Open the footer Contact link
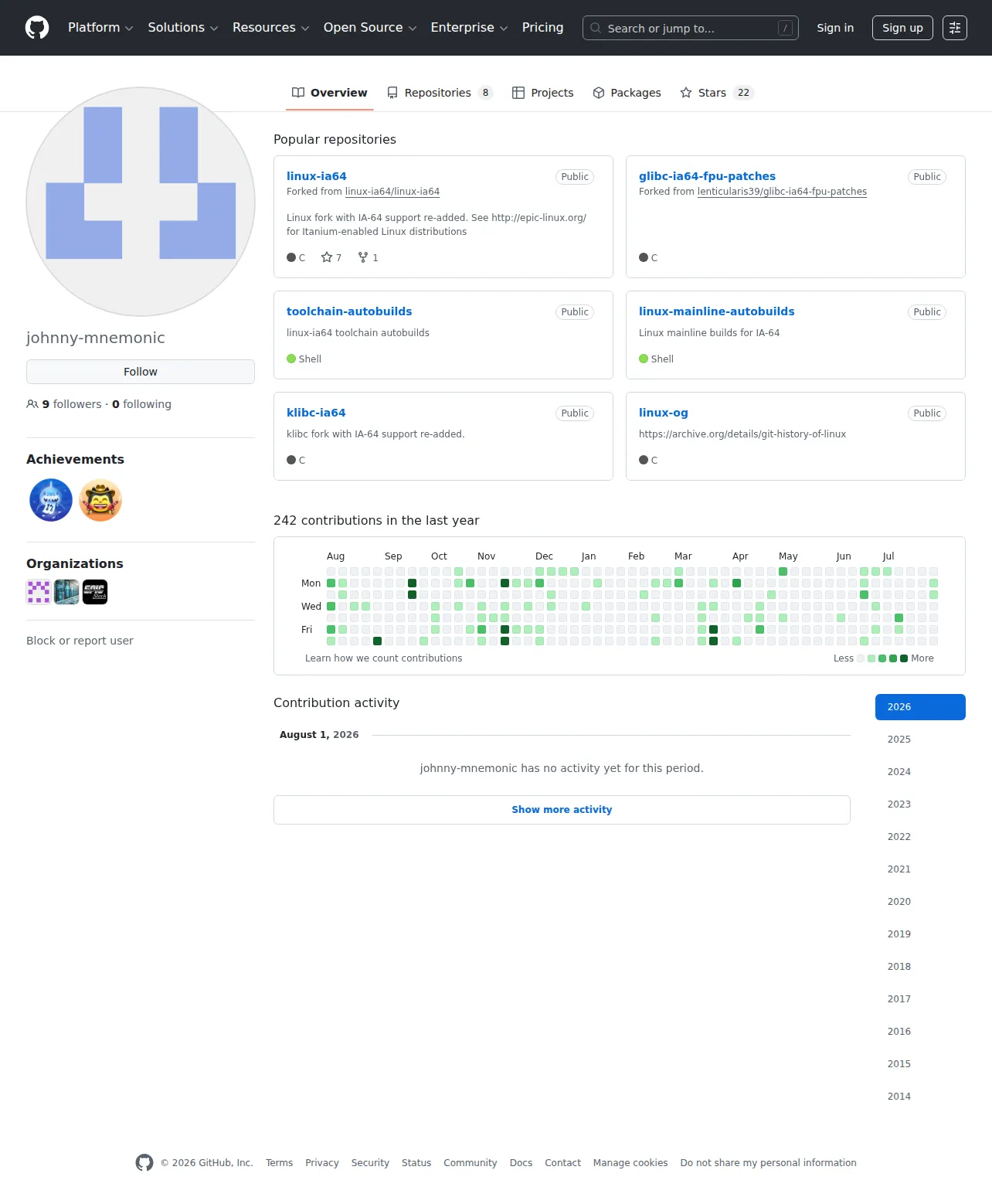This screenshot has height=1204, width=992. [x=562, y=1163]
